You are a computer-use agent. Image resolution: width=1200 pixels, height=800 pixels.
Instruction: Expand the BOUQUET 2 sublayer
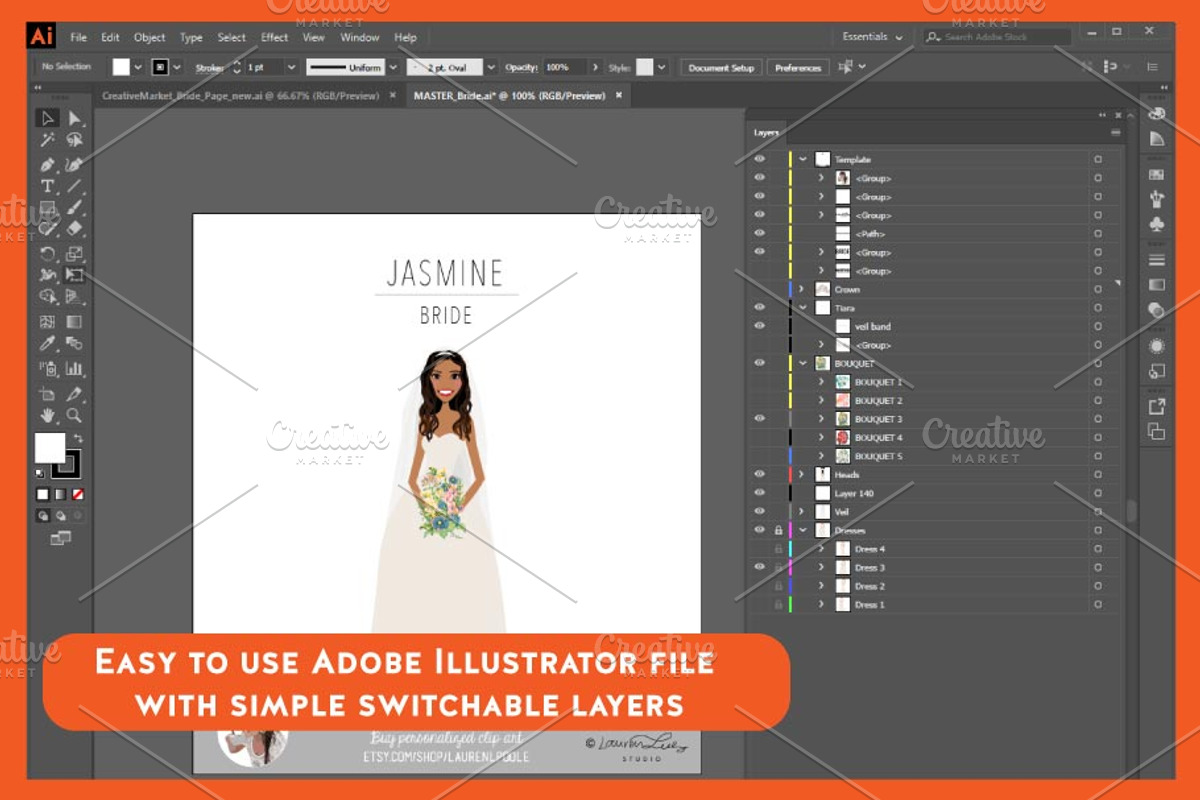click(x=821, y=400)
